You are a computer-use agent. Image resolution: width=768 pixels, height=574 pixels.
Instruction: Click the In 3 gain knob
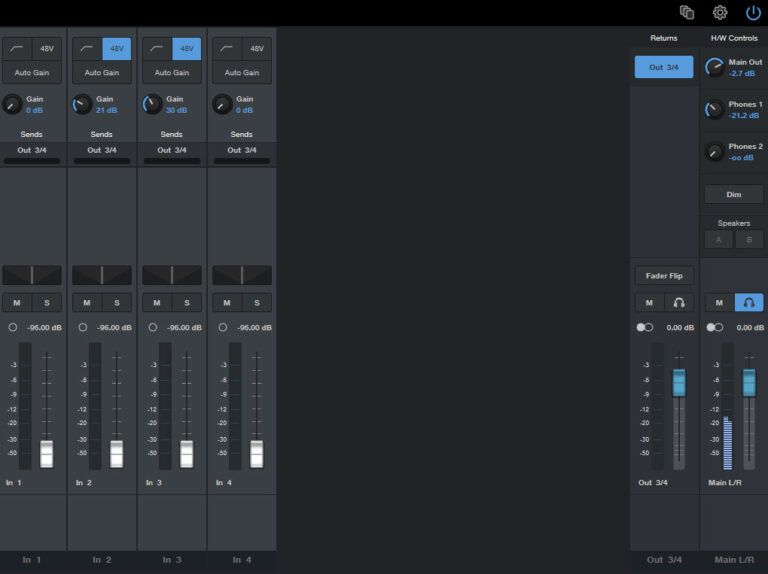(x=152, y=104)
